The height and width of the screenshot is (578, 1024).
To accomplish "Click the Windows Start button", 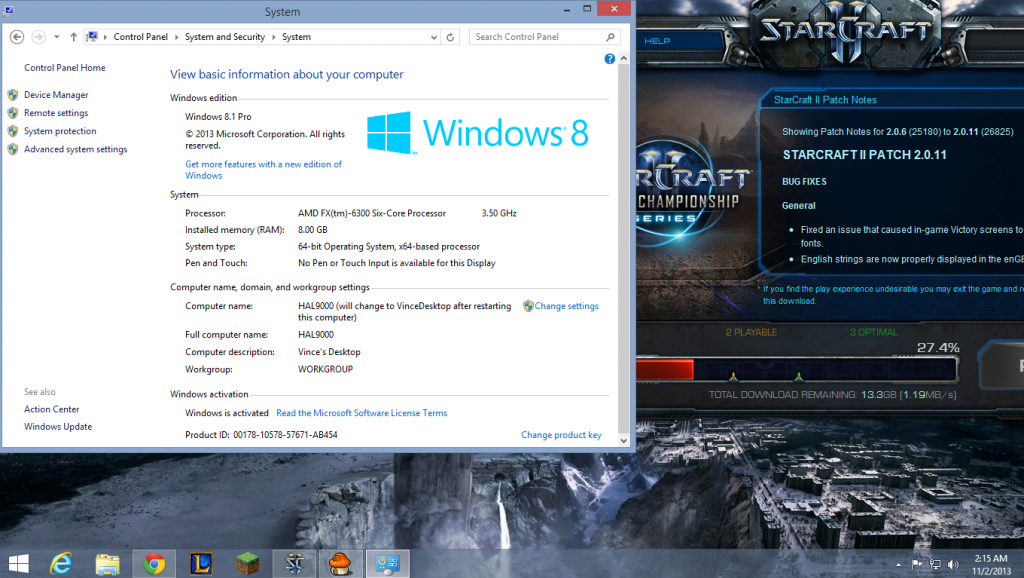I will pyautogui.click(x=18, y=564).
